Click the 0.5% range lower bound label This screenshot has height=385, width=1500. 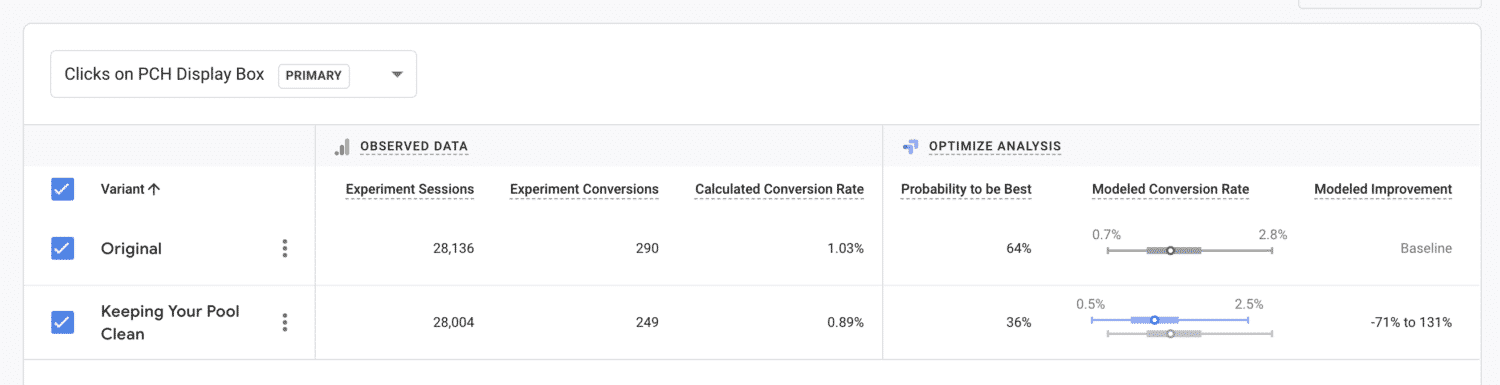tap(1090, 304)
